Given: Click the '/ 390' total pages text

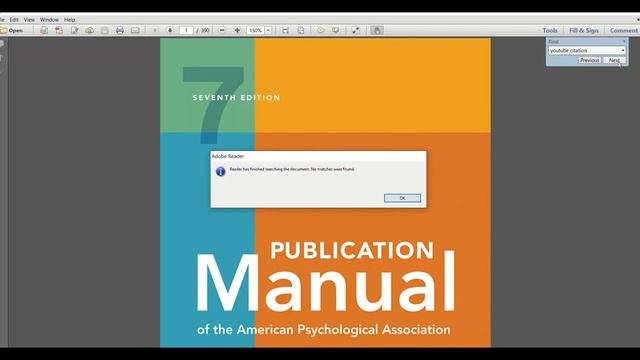Looking at the screenshot, I should coord(203,31).
